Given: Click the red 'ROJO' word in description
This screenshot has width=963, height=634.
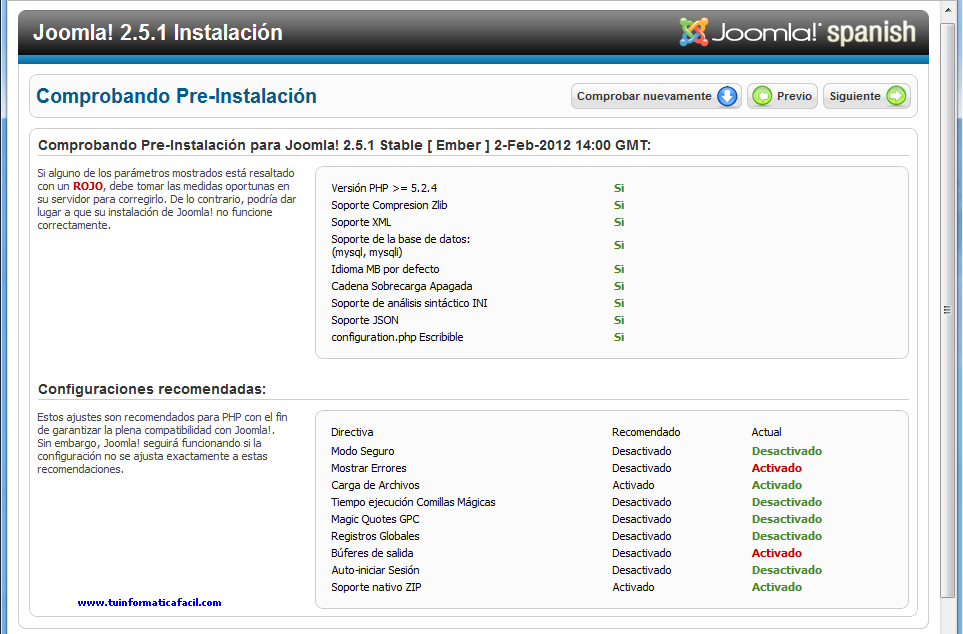Looking at the screenshot, I should [88, 186].
